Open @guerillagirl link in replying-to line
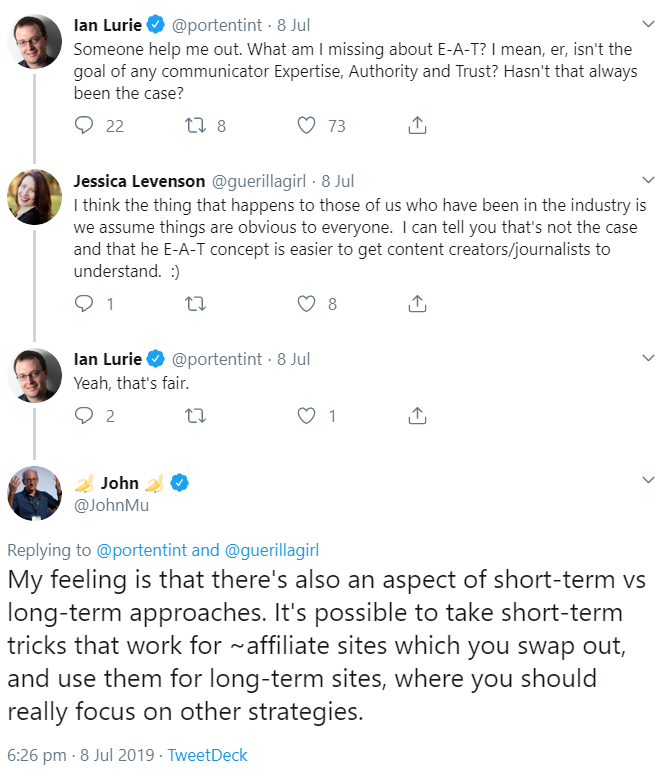The image size is (665, 774). point(271,549)
